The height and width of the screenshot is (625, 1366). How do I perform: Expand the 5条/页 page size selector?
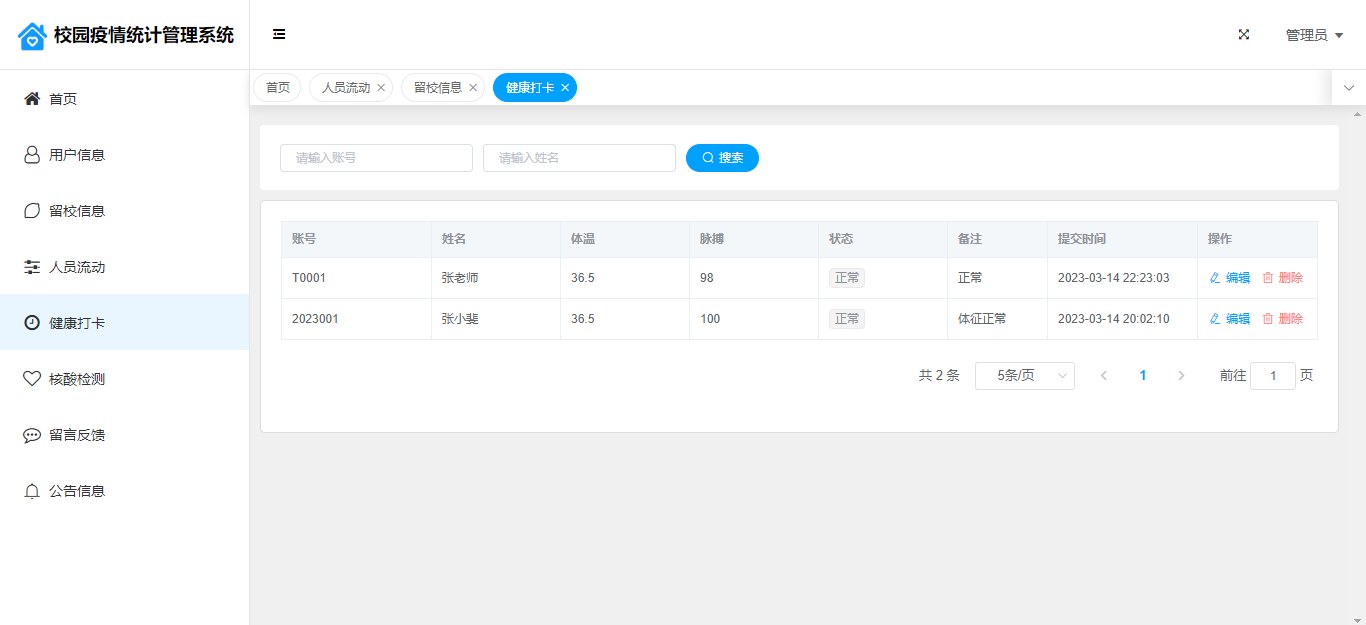click(1024, 376)
